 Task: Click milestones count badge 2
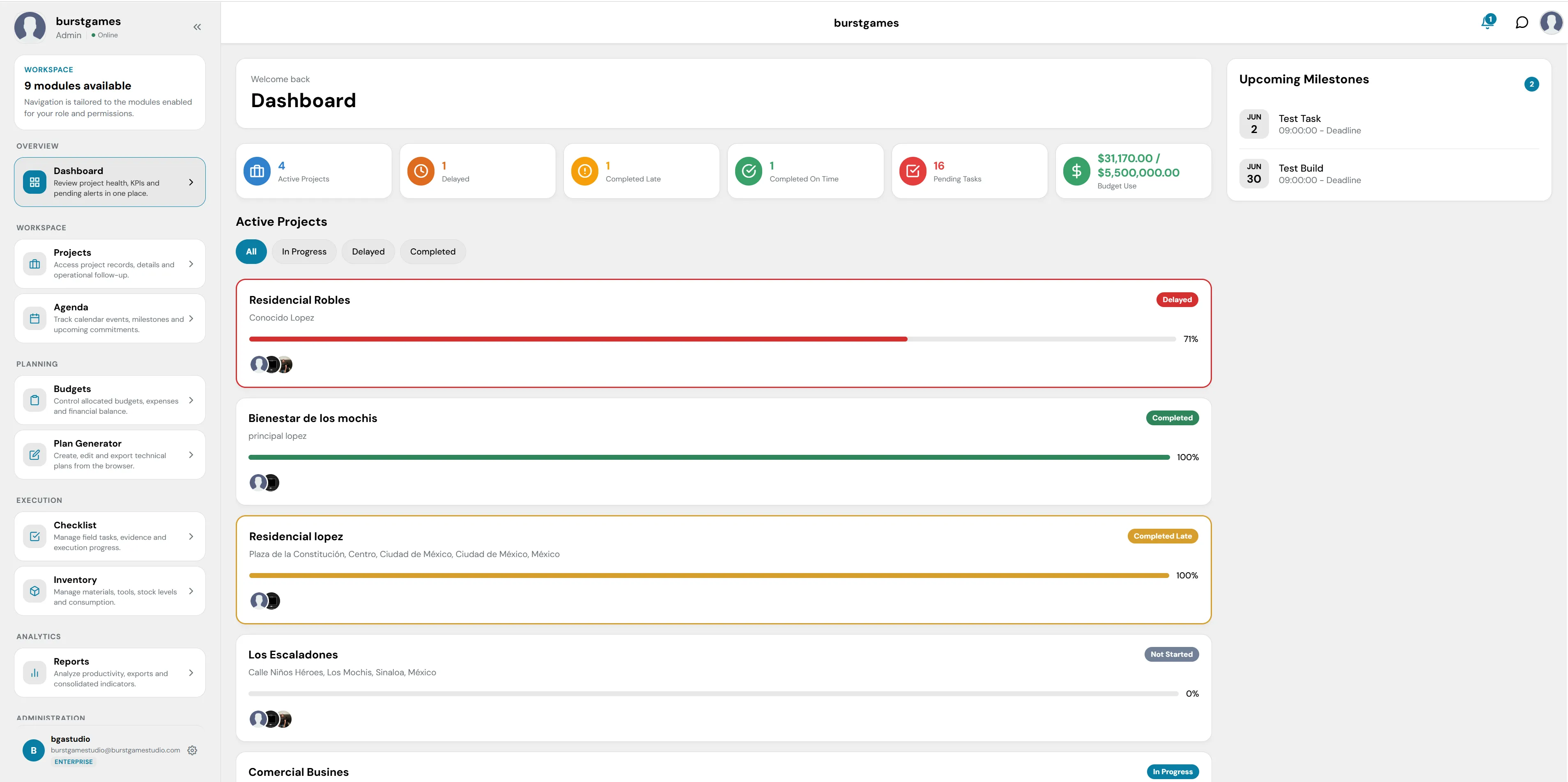(x=1531, y=84)
